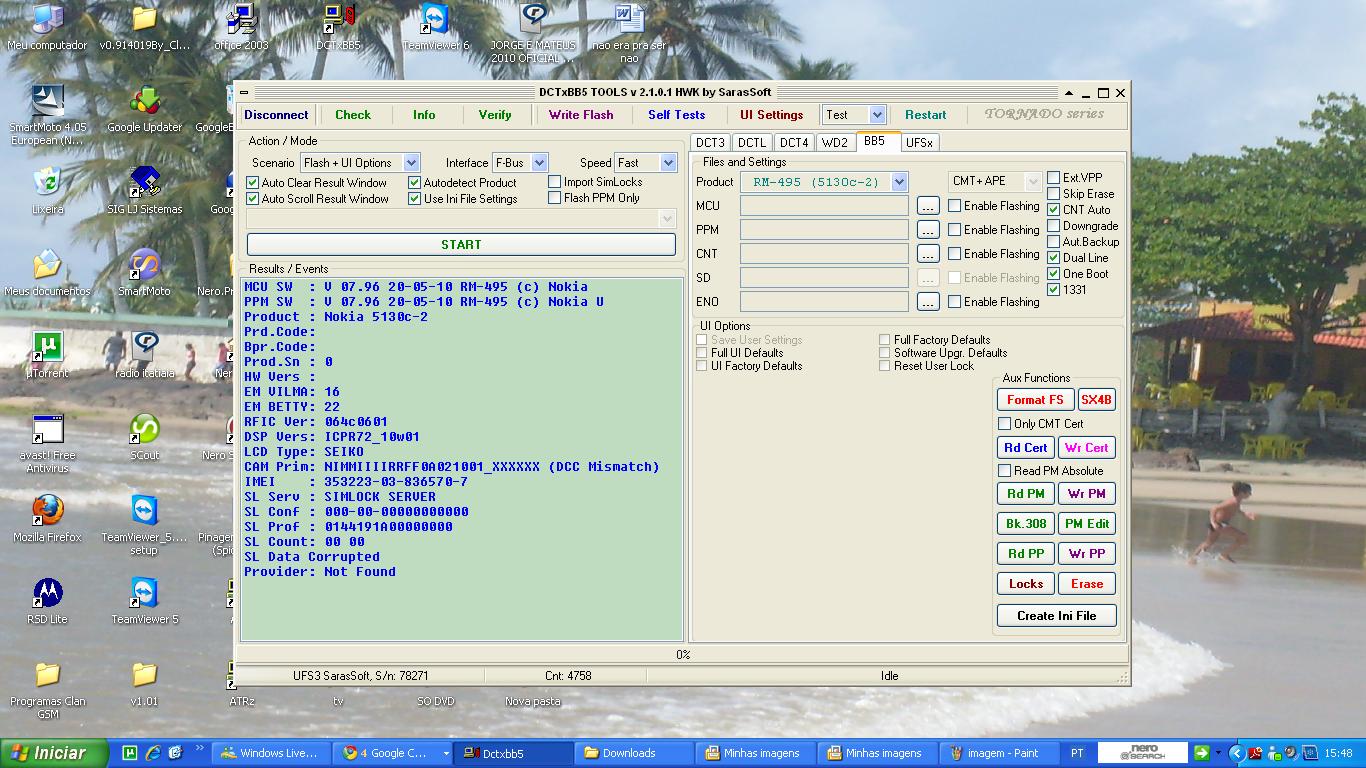This screenshot has width=1366, height=768.
Task: Open TeamViewer_5 setup icon
Action: (144, 525)
